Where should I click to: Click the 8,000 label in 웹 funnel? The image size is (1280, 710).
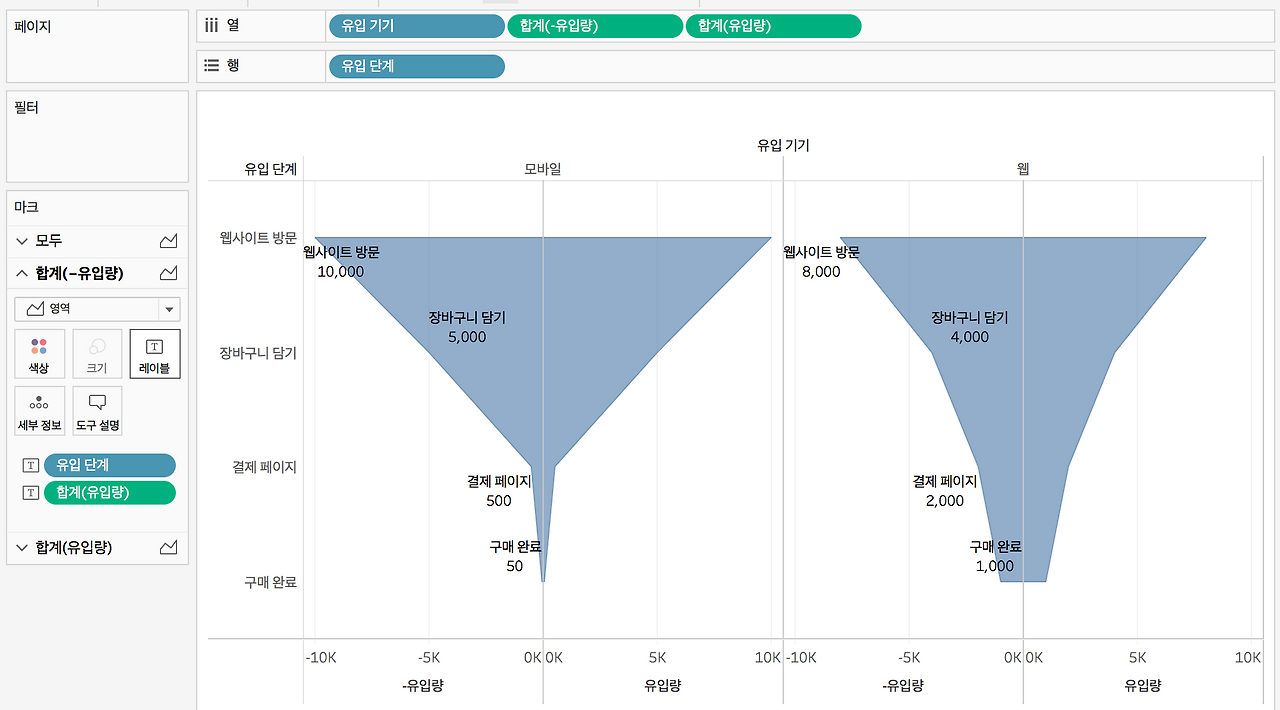click(821, 272)
